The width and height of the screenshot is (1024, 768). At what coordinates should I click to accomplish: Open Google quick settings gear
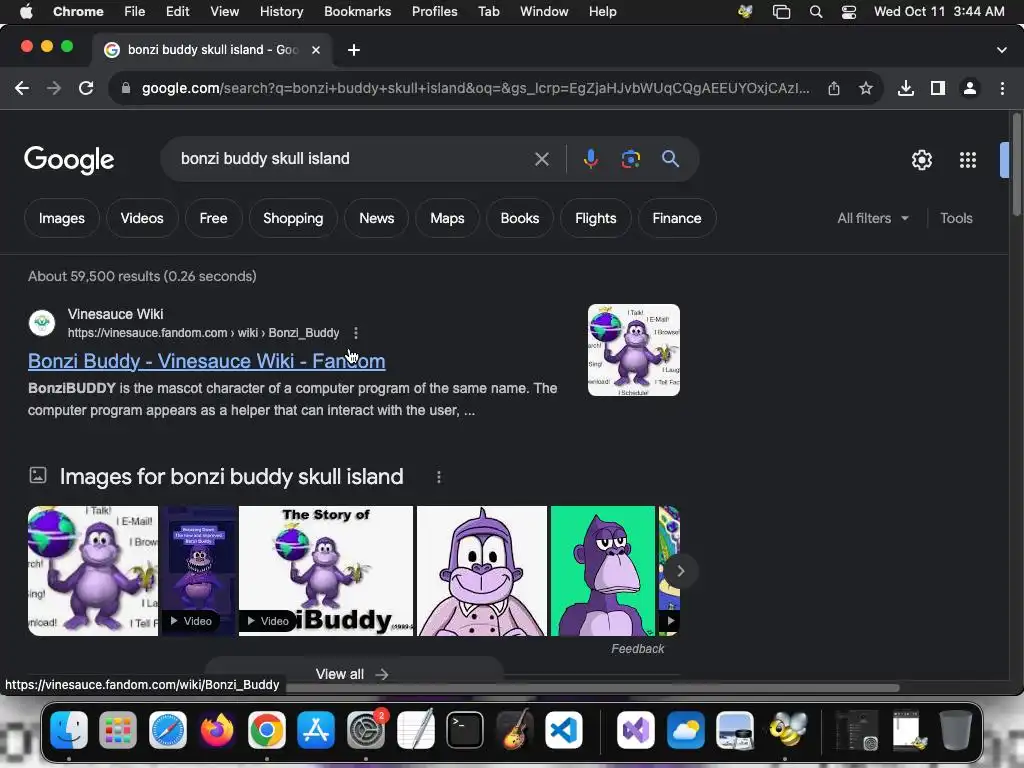tap(921, 160)
